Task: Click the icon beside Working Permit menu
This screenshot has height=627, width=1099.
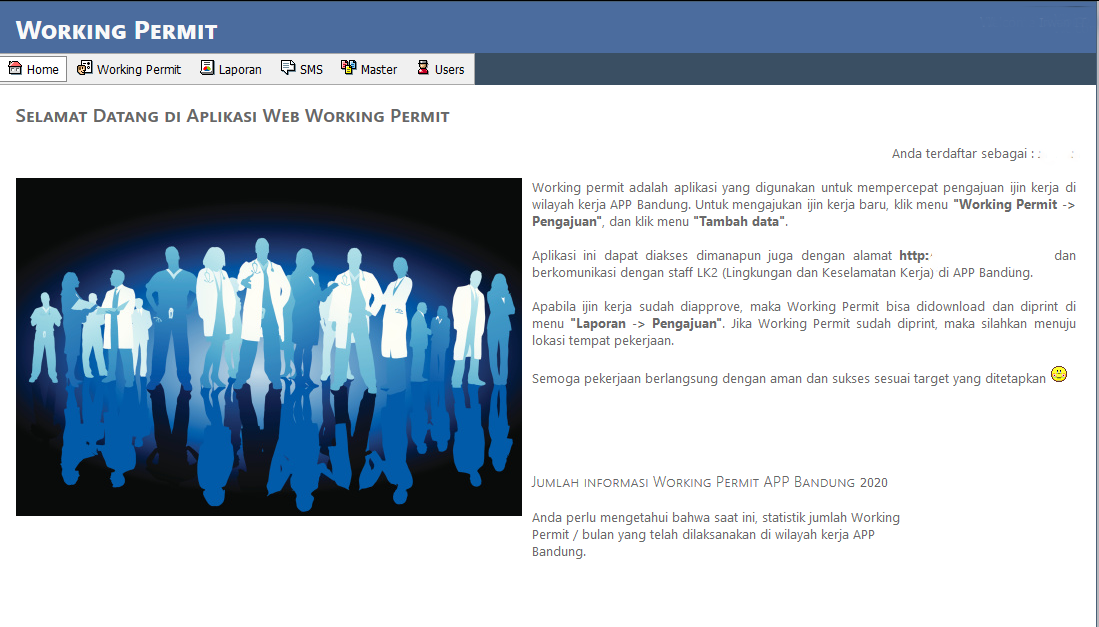Action: [x=84, y=69]
